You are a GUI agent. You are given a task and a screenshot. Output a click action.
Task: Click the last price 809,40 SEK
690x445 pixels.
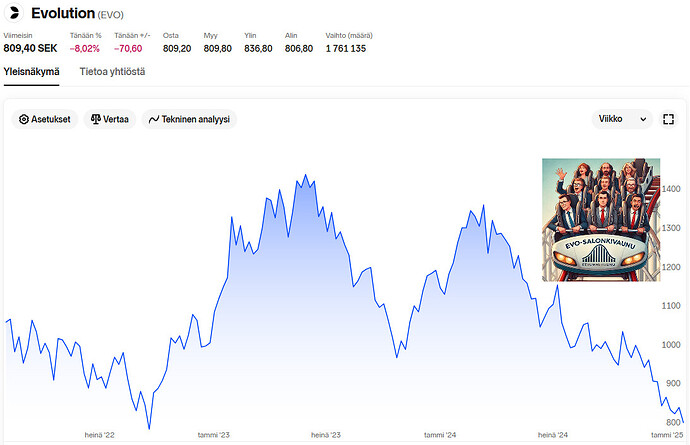click(31, 48)
